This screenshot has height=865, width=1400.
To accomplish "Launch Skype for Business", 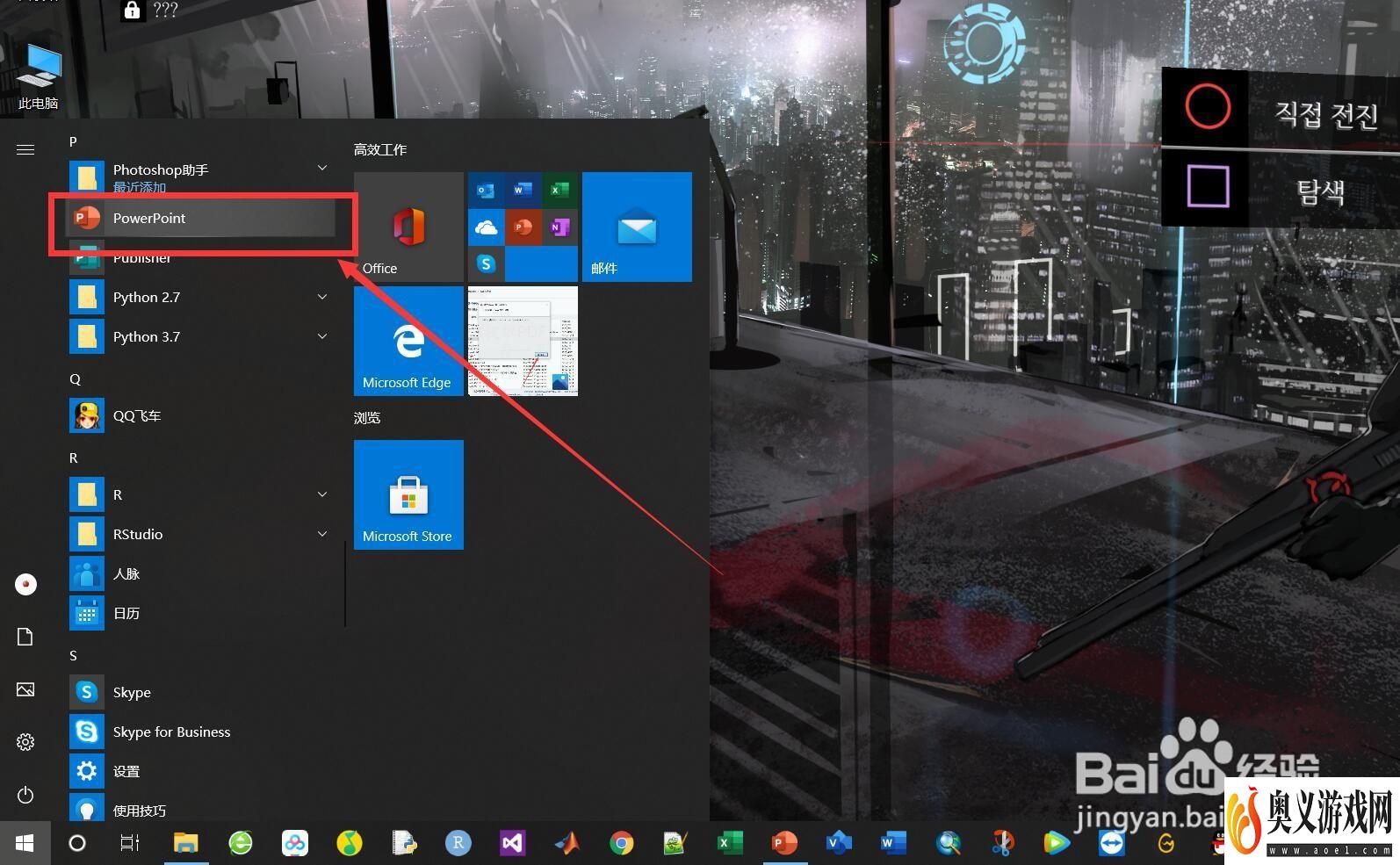I will 200,732.
